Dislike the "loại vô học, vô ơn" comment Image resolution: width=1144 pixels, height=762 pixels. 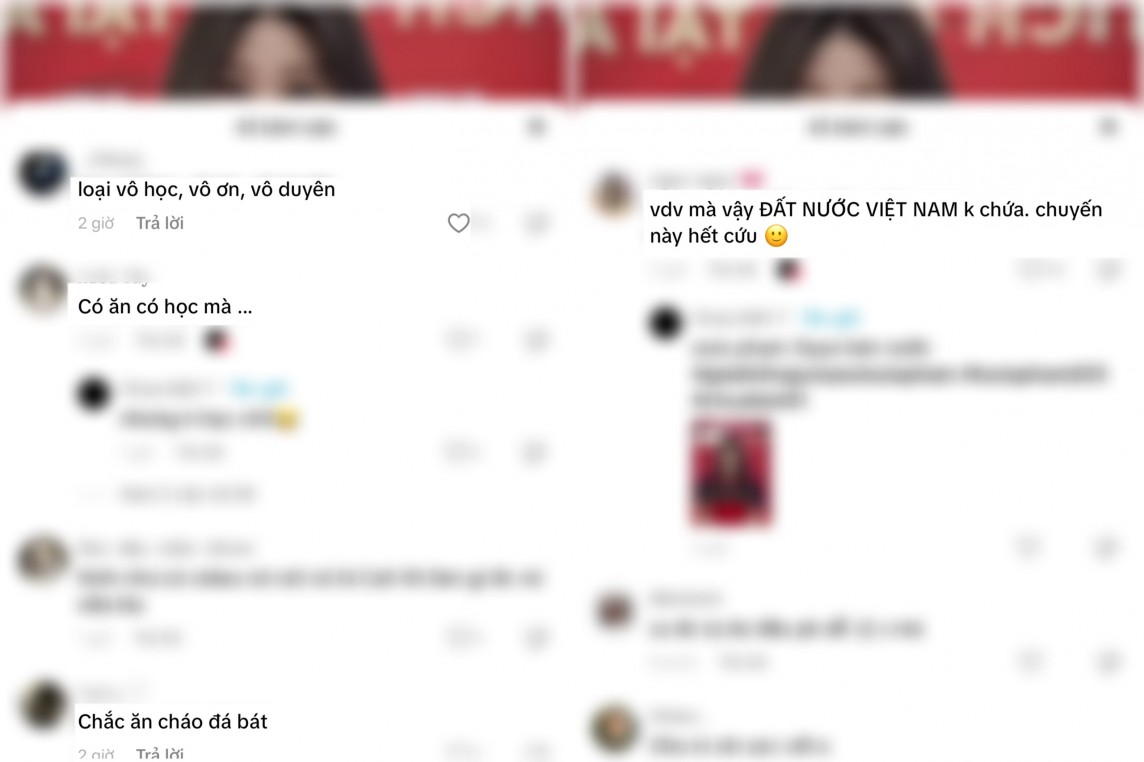pyautogui.click(x=536, y=223)
